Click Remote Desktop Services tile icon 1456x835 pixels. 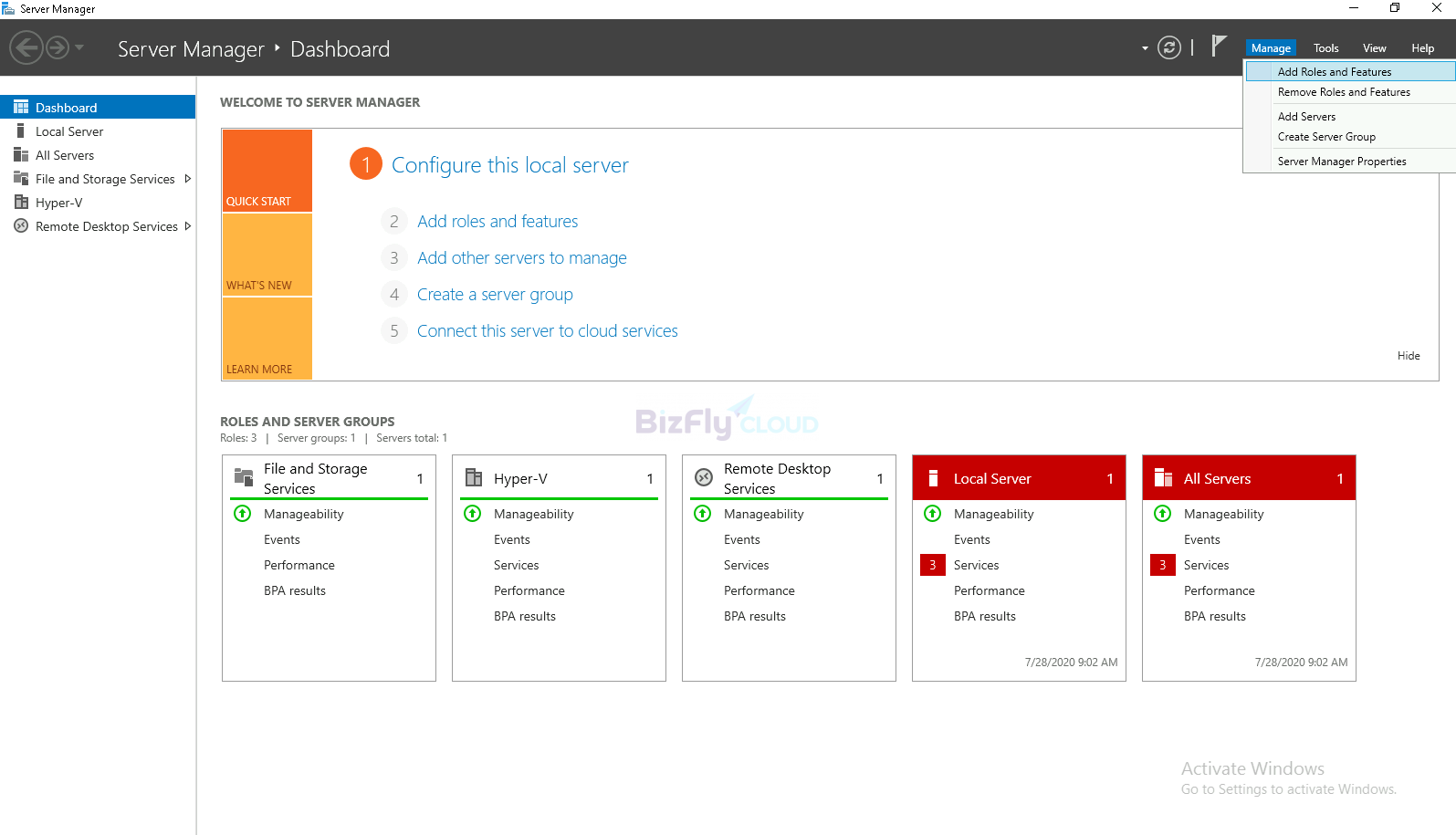[704, 477]
